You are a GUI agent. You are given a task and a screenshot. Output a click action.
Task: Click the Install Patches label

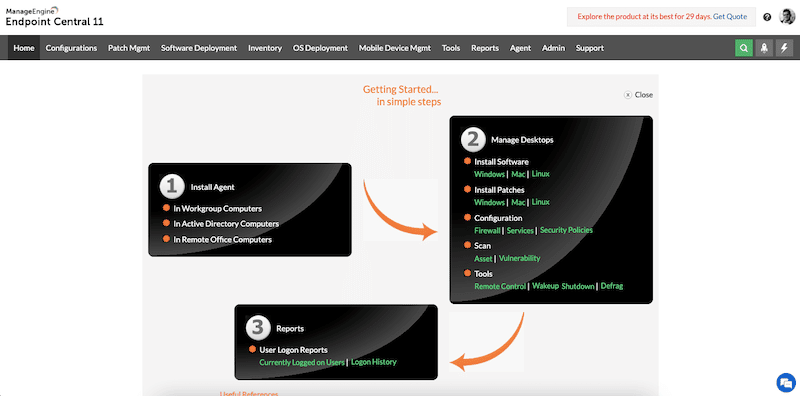tap(499, 190)
